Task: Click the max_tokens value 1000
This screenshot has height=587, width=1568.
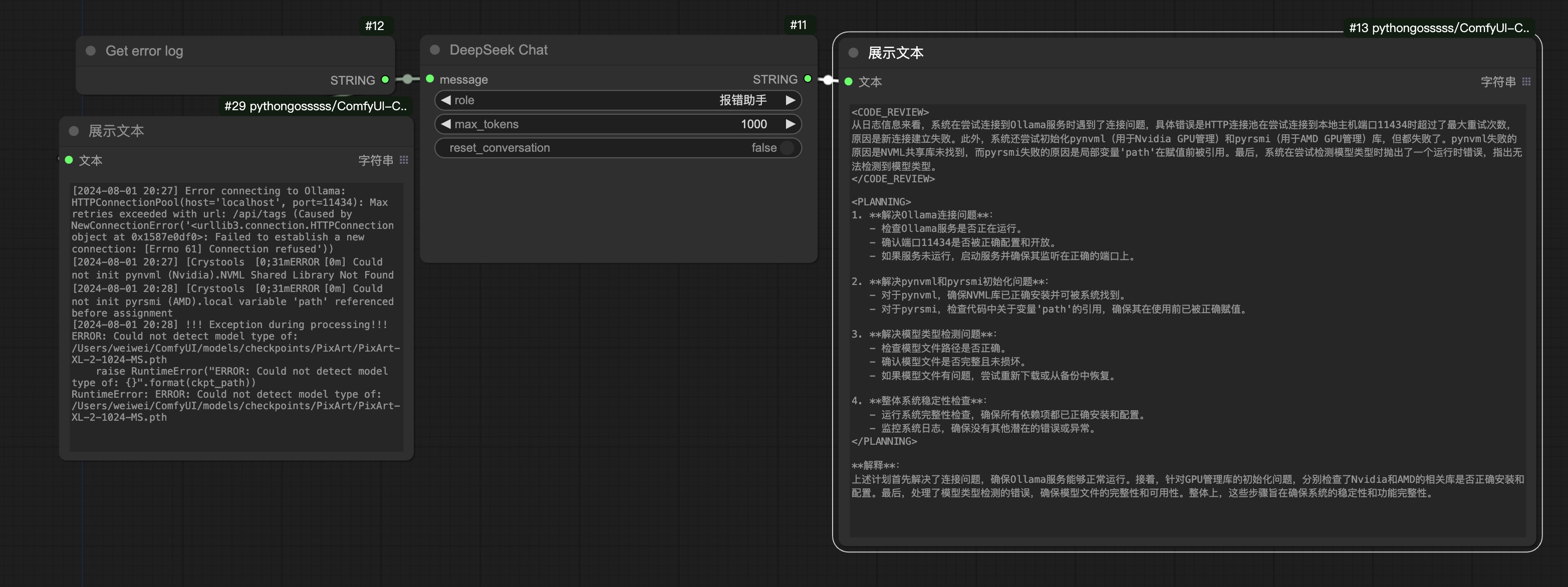Action: [753, 124]
